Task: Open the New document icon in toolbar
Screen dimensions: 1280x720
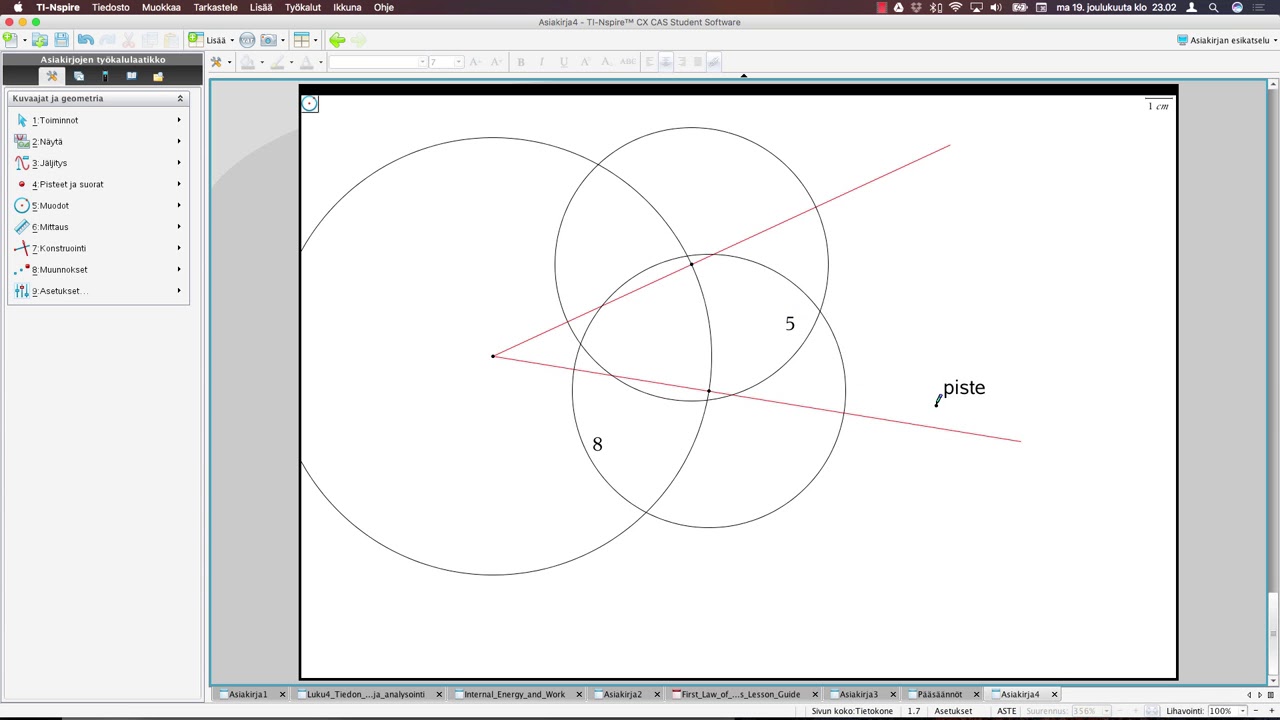Action: 10,40
